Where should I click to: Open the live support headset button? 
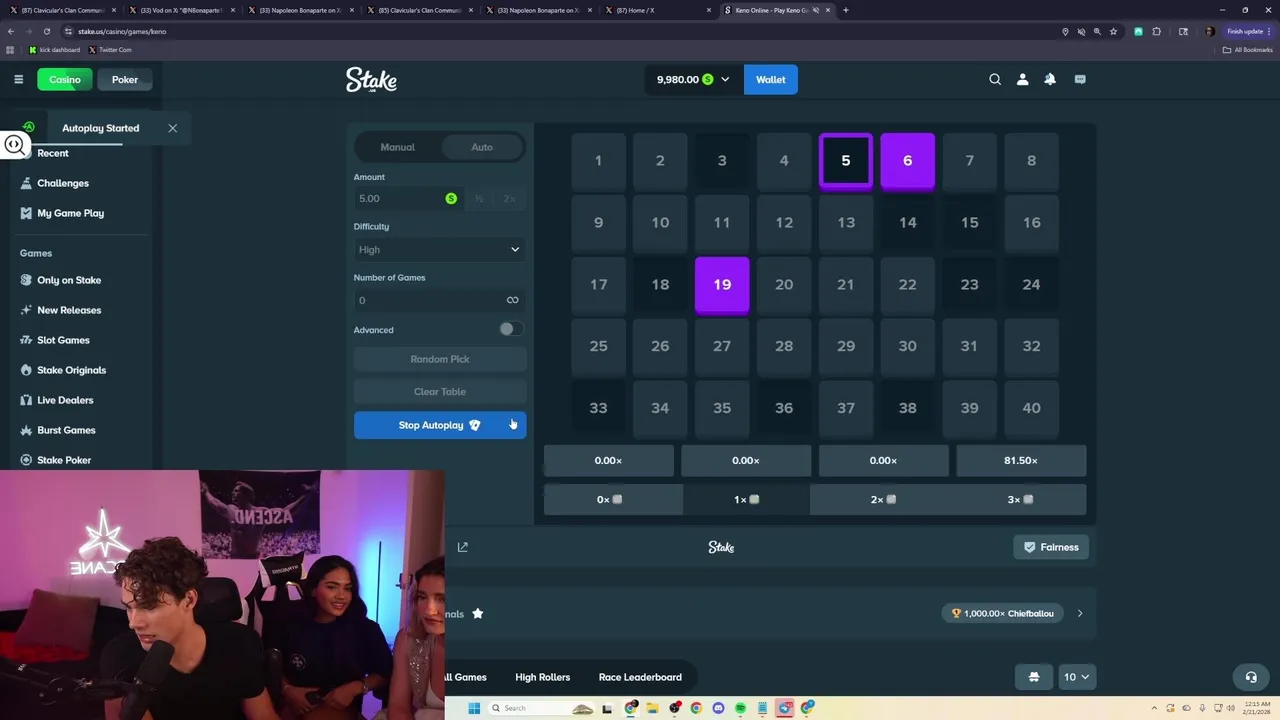click(1250, 677)
